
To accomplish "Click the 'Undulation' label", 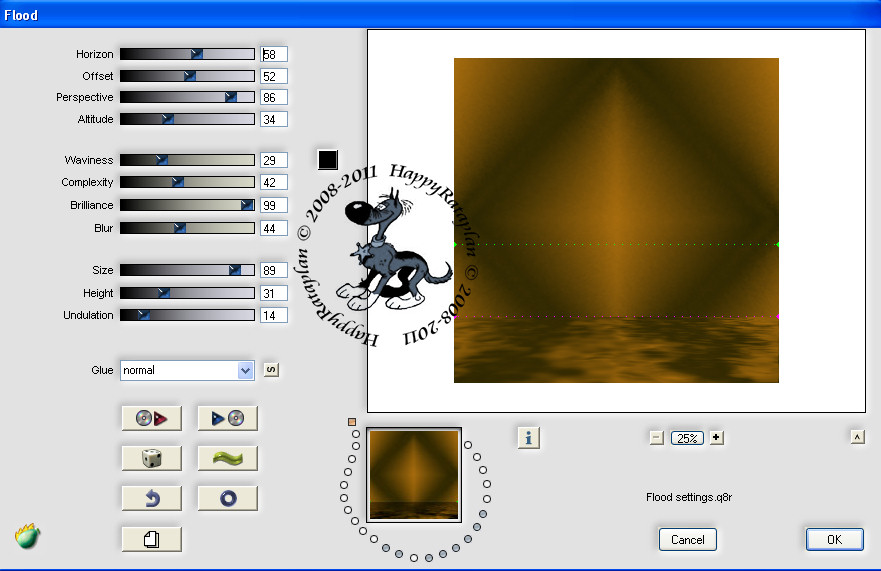I will pos(88,315).
